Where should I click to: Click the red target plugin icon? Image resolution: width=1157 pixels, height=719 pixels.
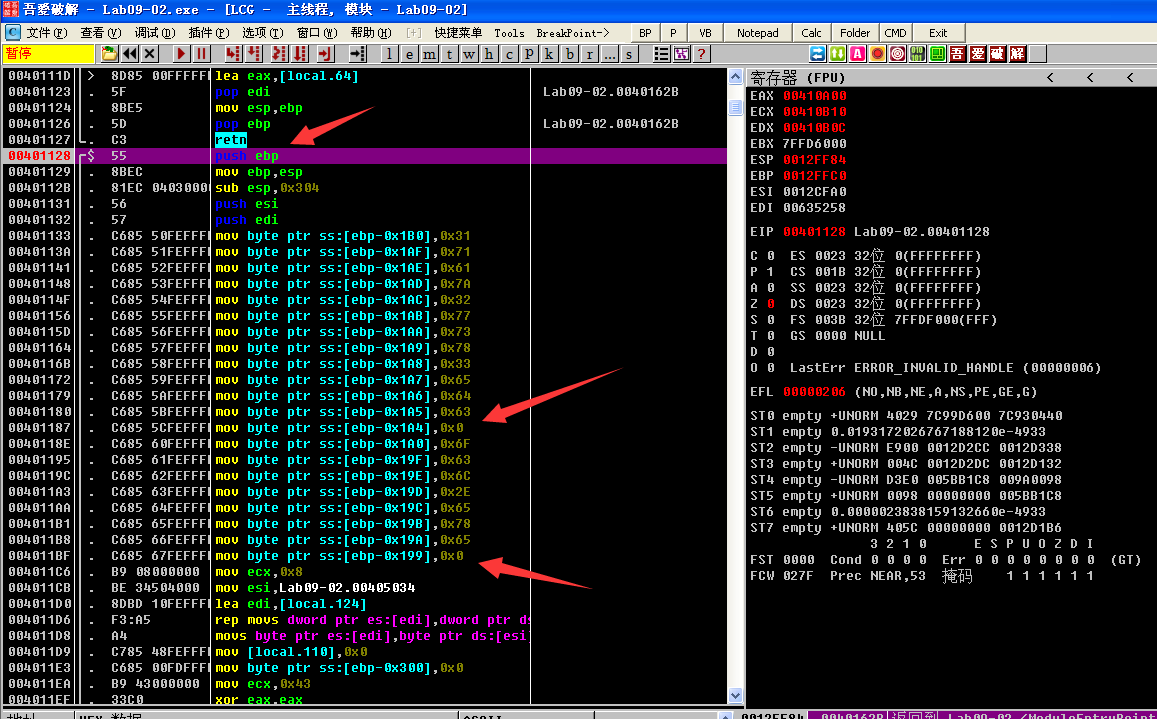[897, 54]
